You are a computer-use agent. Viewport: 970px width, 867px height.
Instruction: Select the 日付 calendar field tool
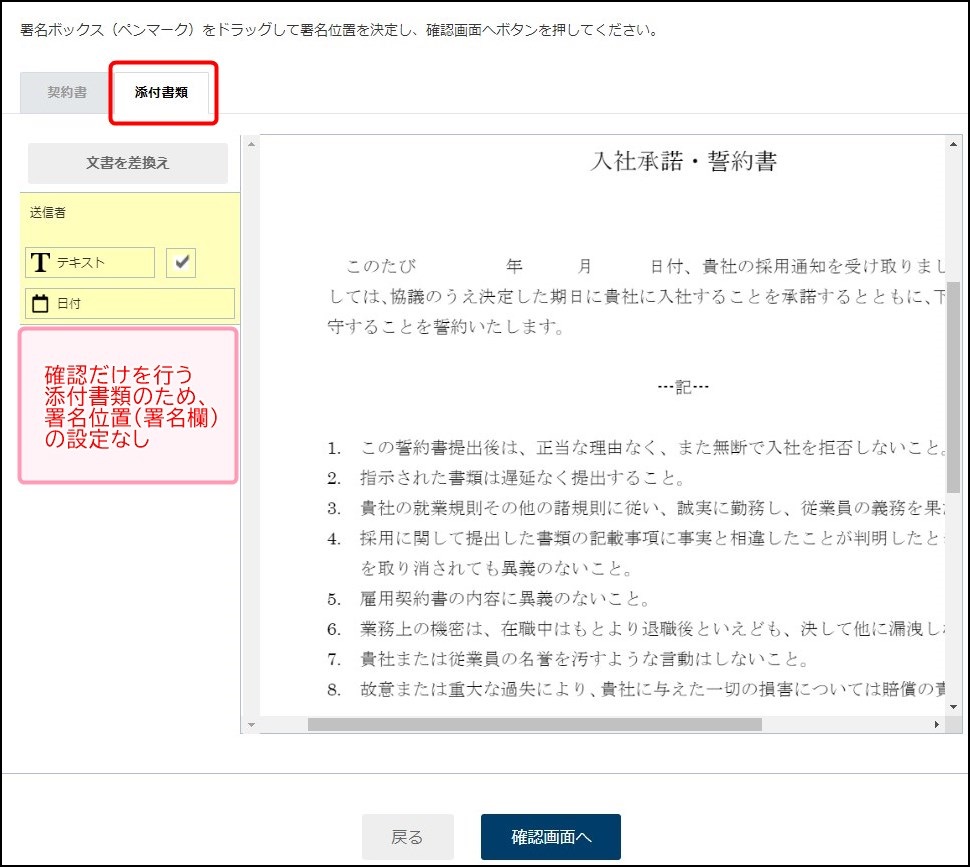130,304
